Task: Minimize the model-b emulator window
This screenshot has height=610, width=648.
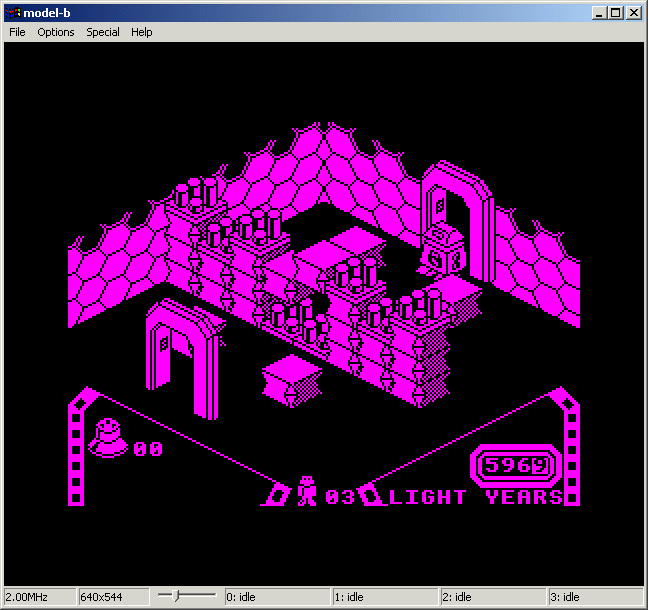Action: point(599,13)
